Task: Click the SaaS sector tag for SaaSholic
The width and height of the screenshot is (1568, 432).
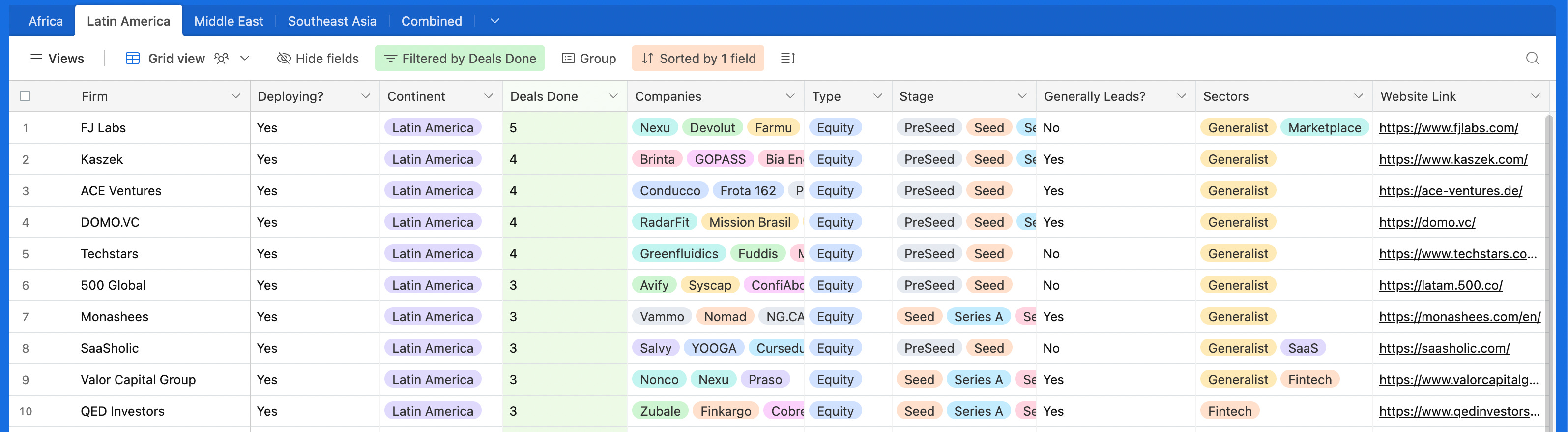Action: (x=1303, y=348)
